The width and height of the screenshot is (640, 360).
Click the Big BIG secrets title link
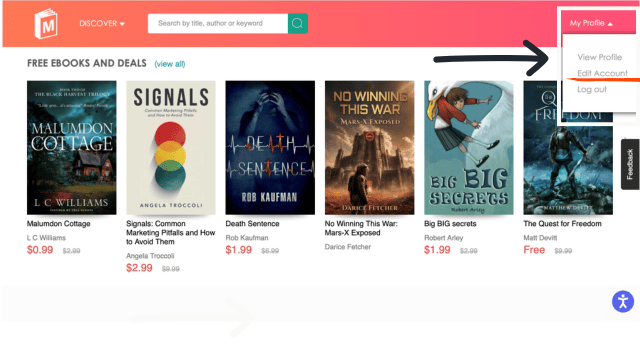click(450, 224)
